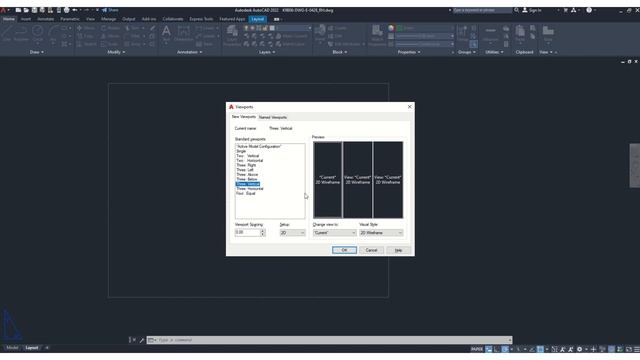This screenshot has height=360, width=640.
Task: Expand the Properties panel dropdown
Action: tap(409, 52)
